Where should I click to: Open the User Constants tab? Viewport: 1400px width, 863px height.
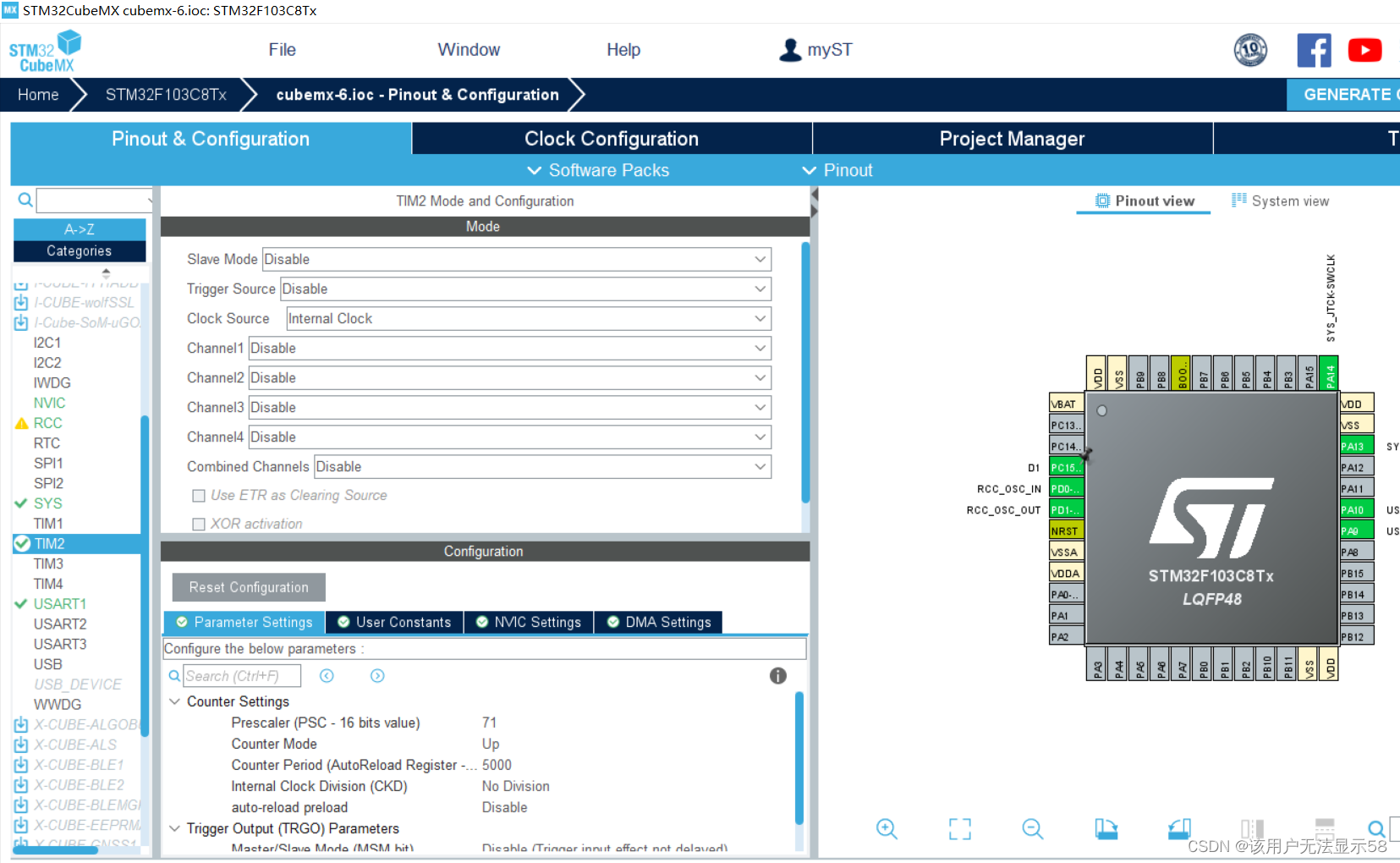point(394,622)
